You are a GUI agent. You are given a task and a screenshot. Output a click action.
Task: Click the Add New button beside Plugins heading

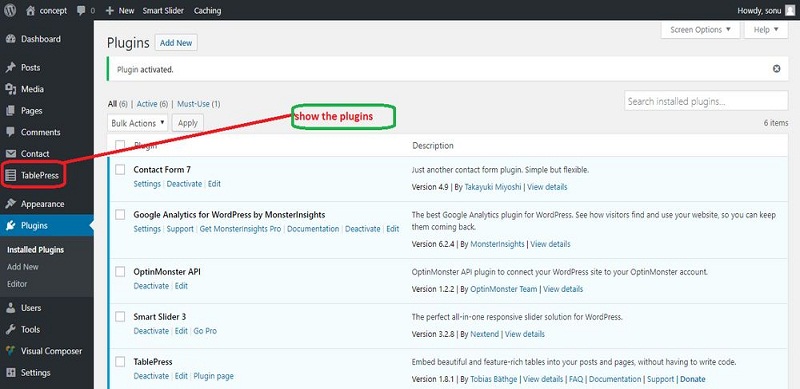[176, 43]
